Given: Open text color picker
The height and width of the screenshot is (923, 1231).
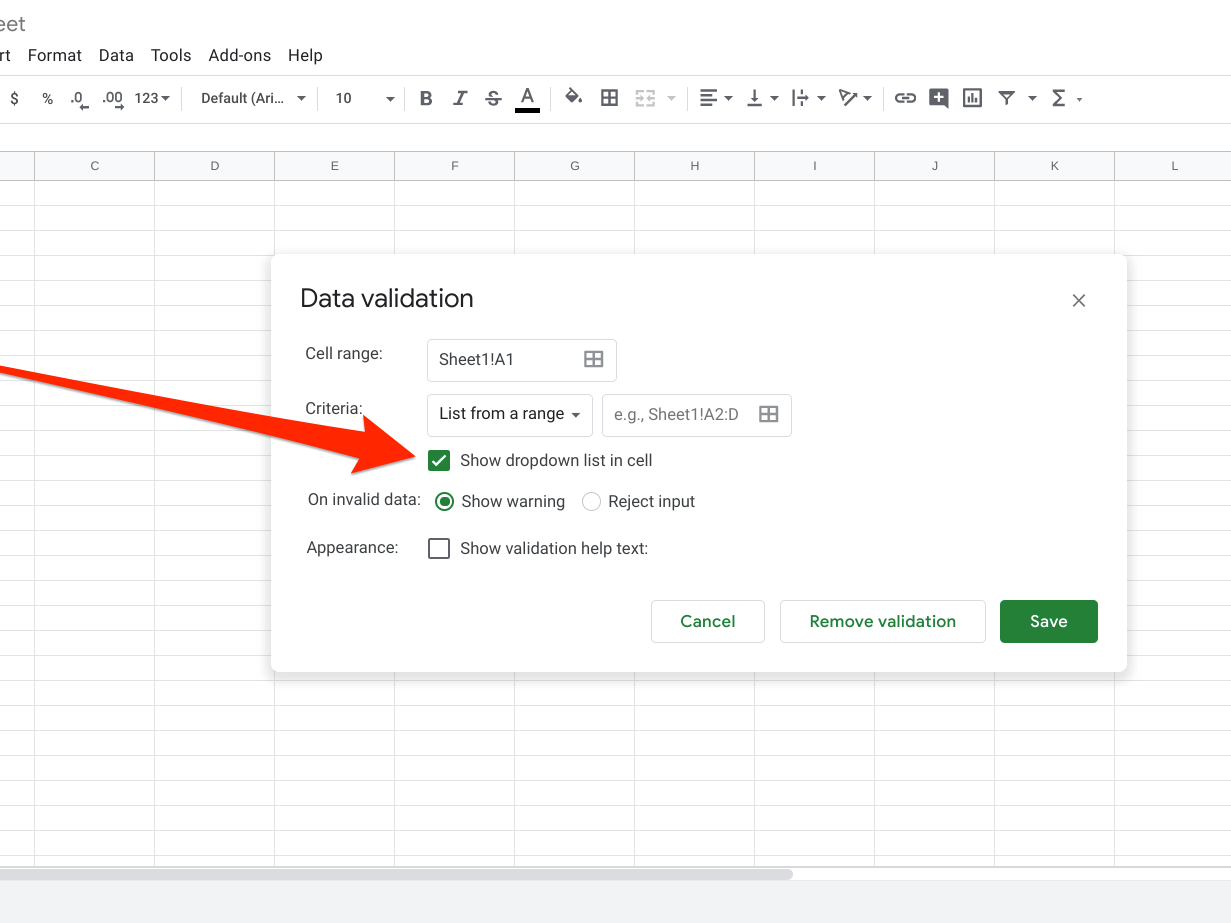Looking at the screenshot, I should 527,98.
